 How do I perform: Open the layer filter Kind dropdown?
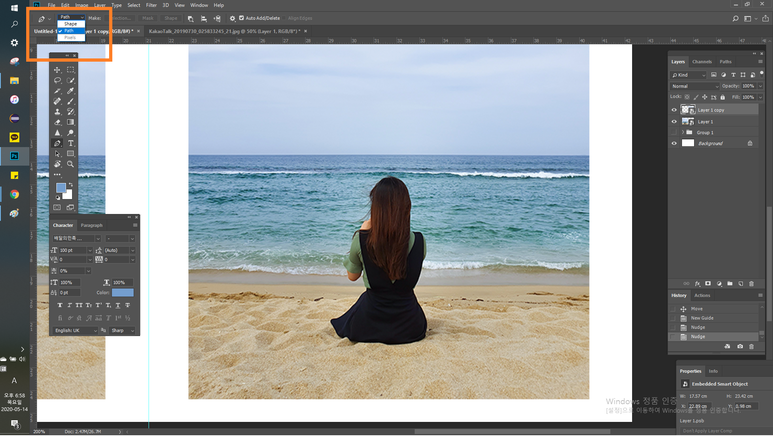pos(688,75)
